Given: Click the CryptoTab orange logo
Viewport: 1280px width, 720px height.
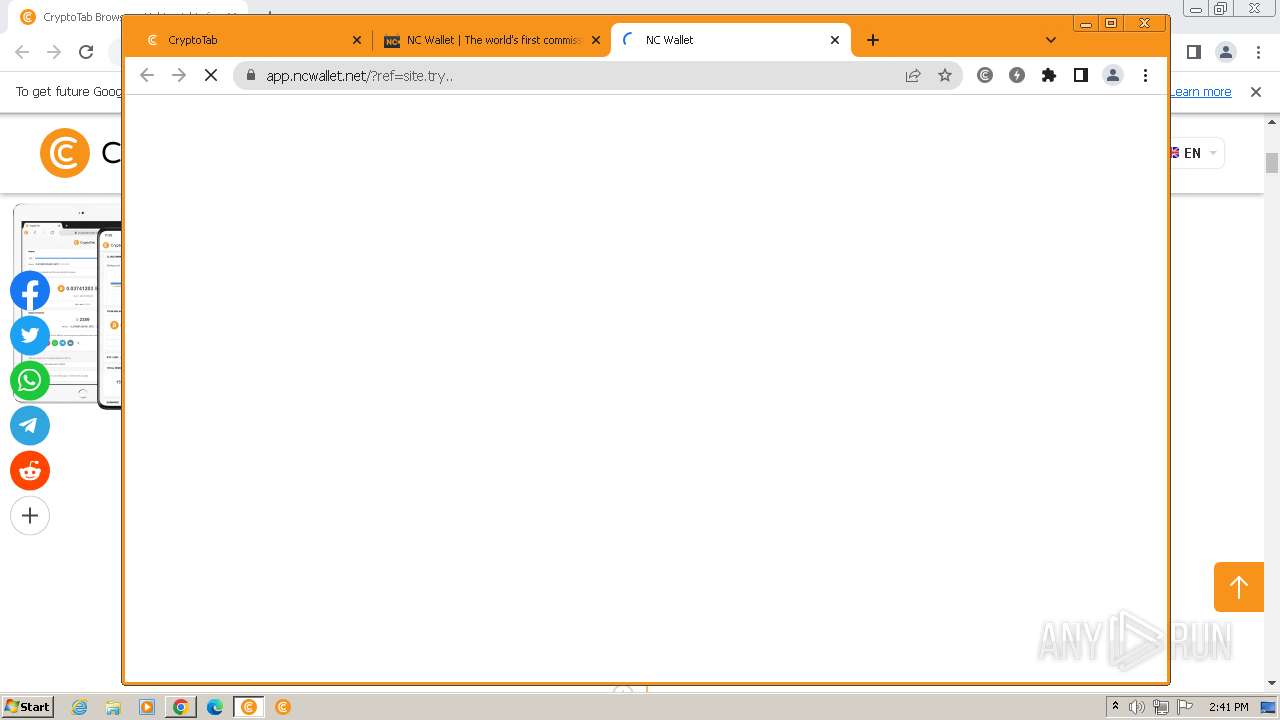Looking at the screenshot, I should coord(65,153).
